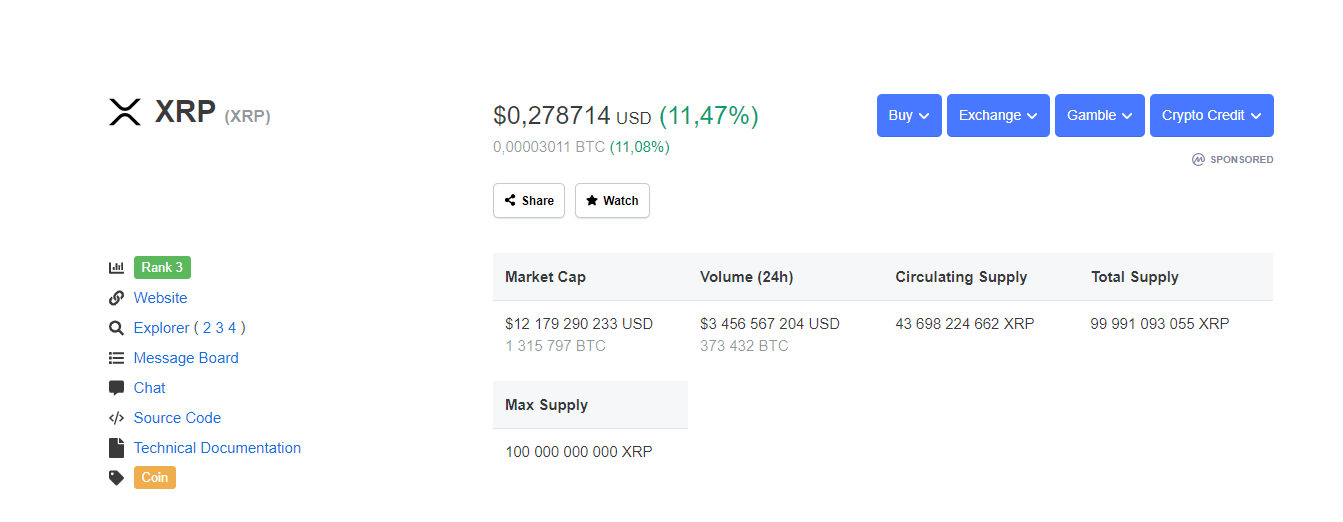
Task: Toggle the Watch star button
Action: (x=612, y=200)
